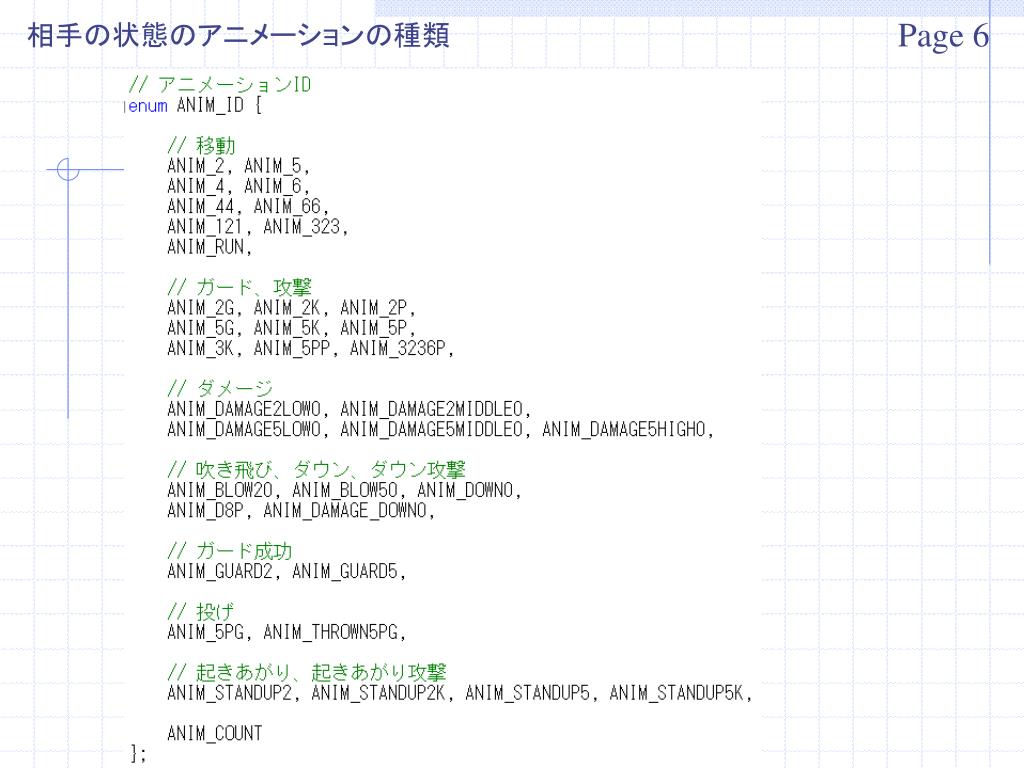
Task: Click the 'ANIM_6' identifier
Action: (x=273, y=186)
